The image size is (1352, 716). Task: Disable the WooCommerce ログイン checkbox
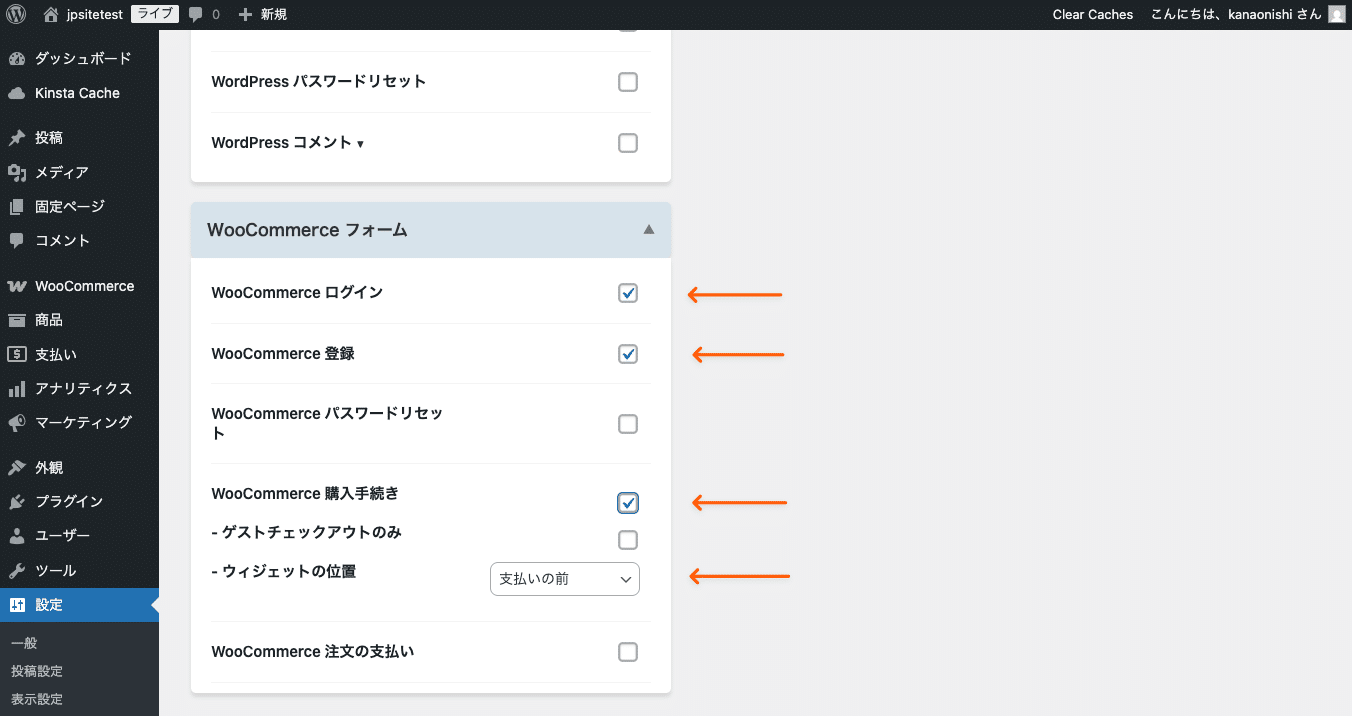[628, 293]
